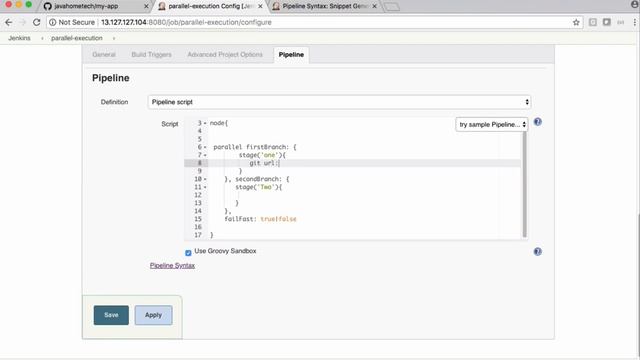Collapse code fold at line 10
640x360 pixels.
click(x=205, y=179)
